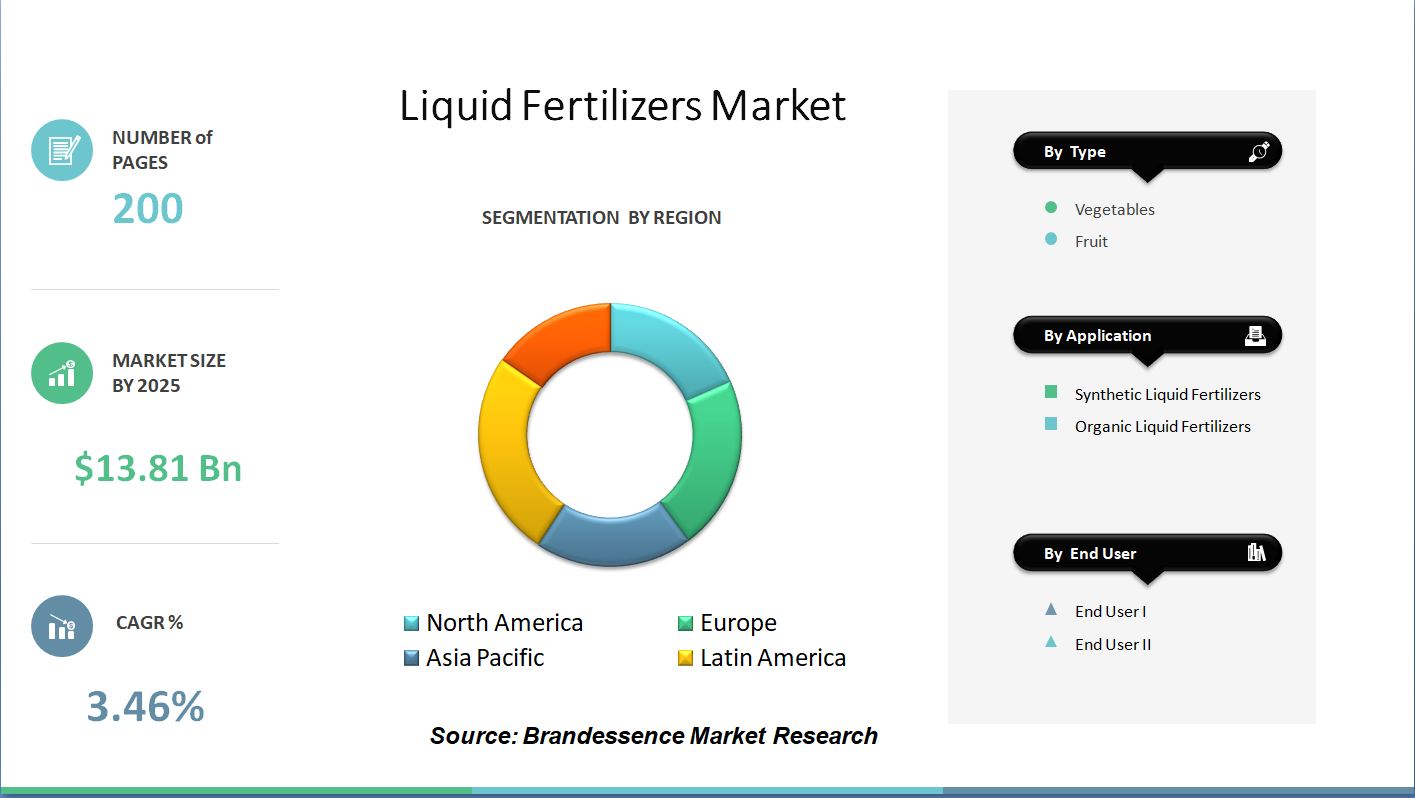Click the North America legend label
The width and height of the screenshot is (1415, 798).
tap(505, 623)
